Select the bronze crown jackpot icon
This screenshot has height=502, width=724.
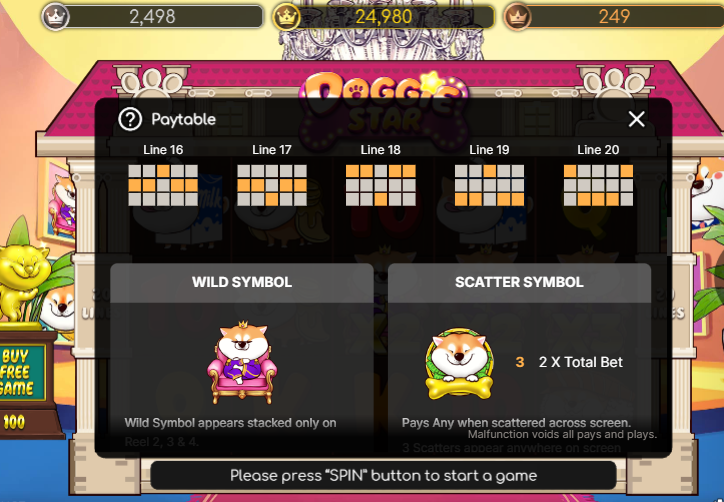click(x=518, y=17)
